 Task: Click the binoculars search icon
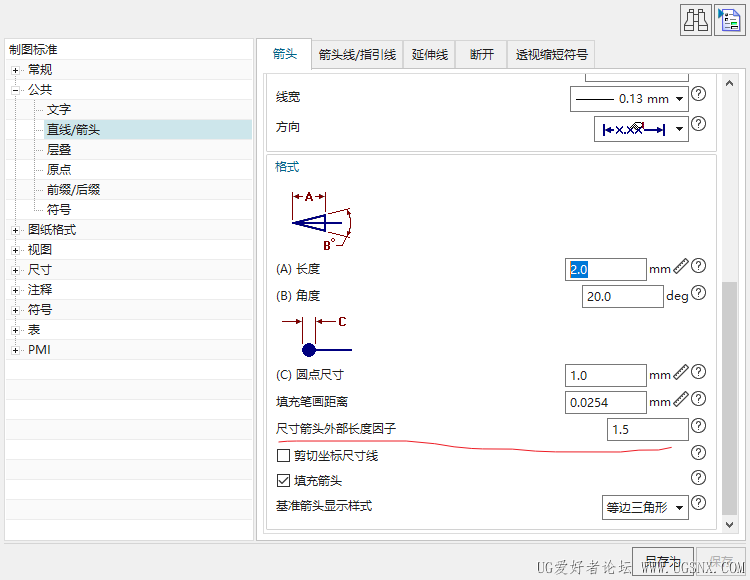pyautogui.click(x=696, y=20)
